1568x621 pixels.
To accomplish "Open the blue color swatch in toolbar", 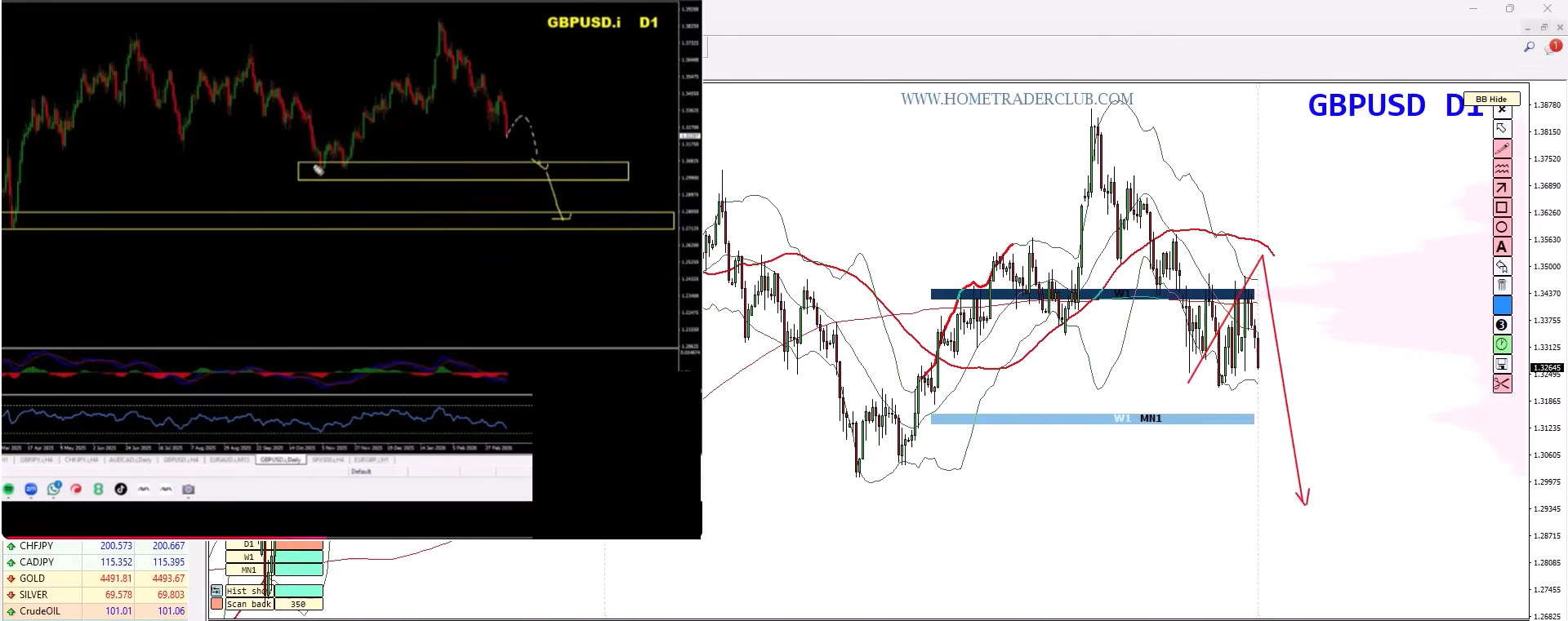I will click(x=1502, y=305).
